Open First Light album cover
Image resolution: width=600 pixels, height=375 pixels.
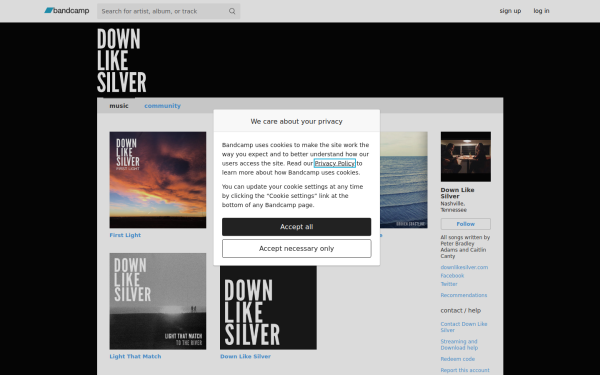tap(158, 180)
